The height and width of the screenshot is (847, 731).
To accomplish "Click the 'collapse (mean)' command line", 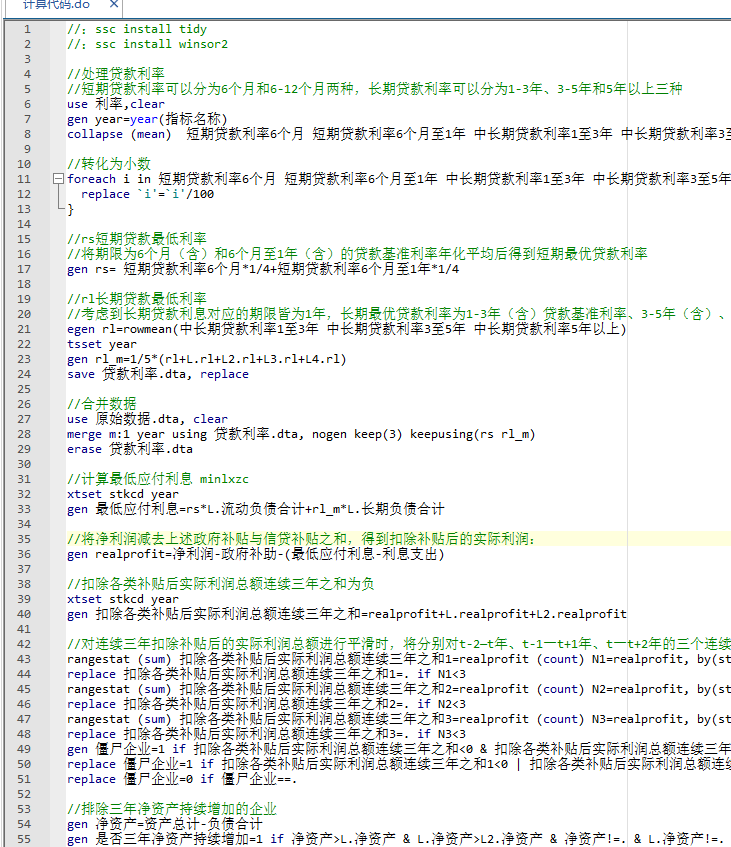I will pos(399,134).
